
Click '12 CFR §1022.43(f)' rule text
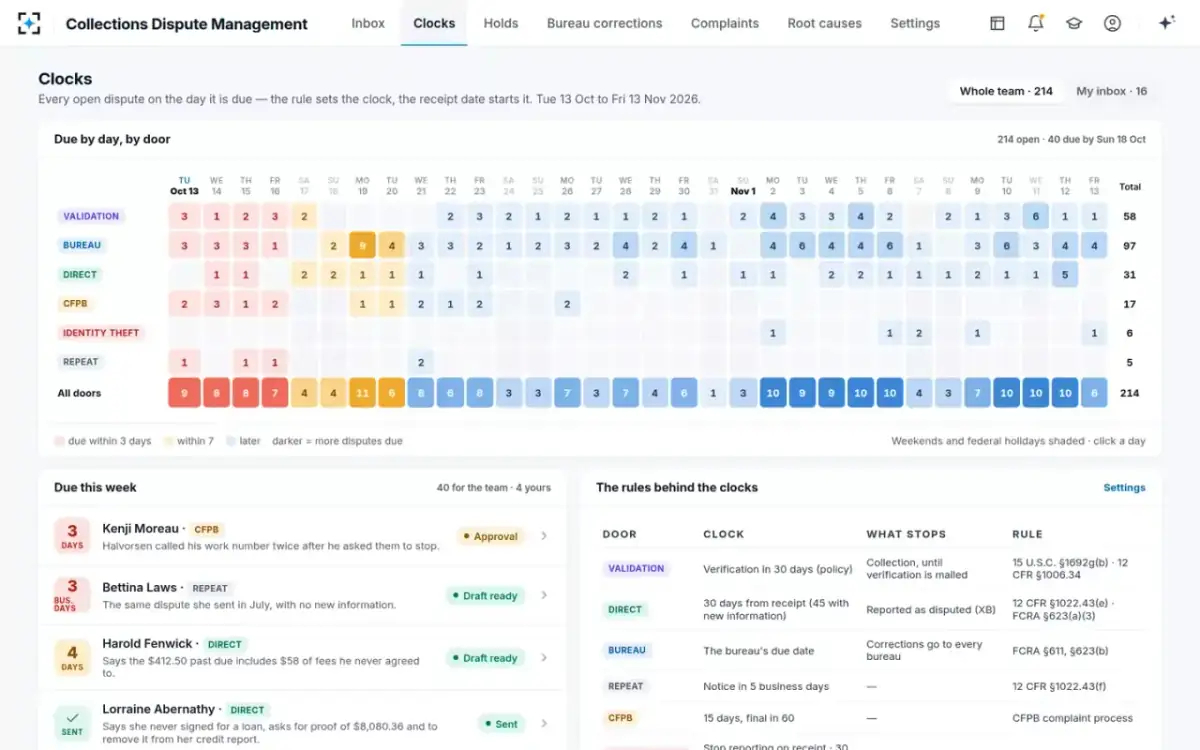1061,686
